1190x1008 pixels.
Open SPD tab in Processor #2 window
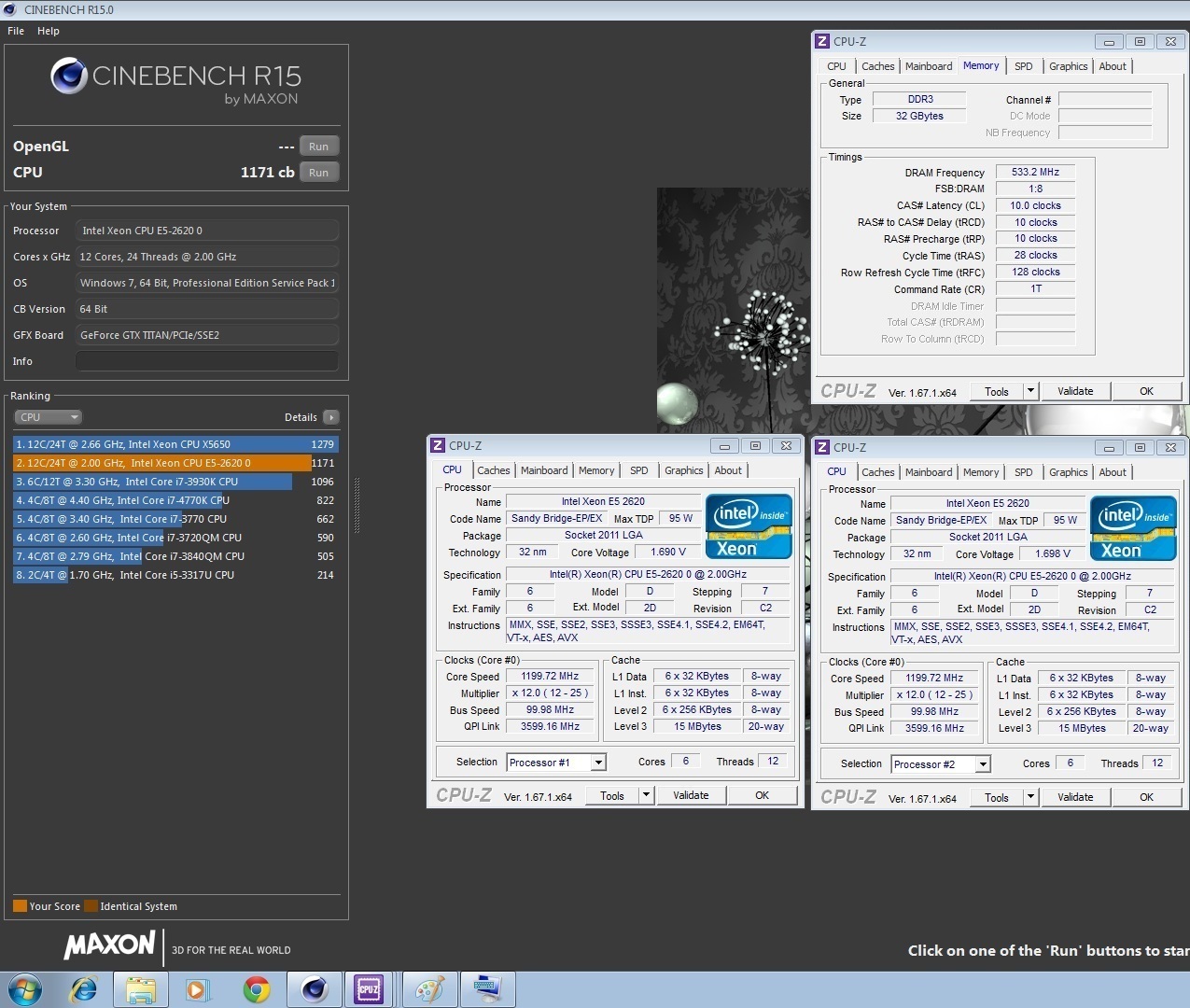(1024, 472)
